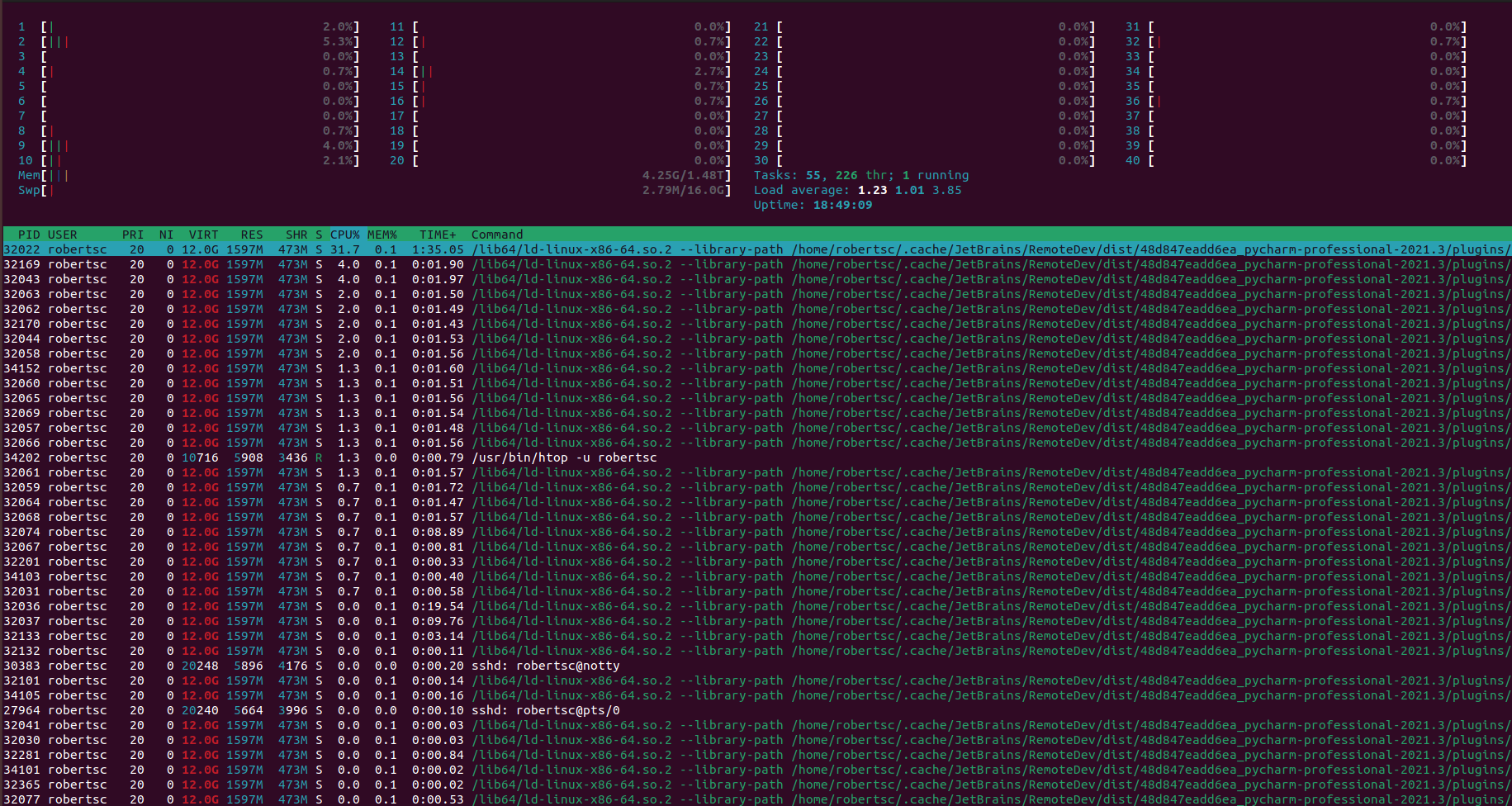
Task: Select process row with PID 32031
Action: 757,591
